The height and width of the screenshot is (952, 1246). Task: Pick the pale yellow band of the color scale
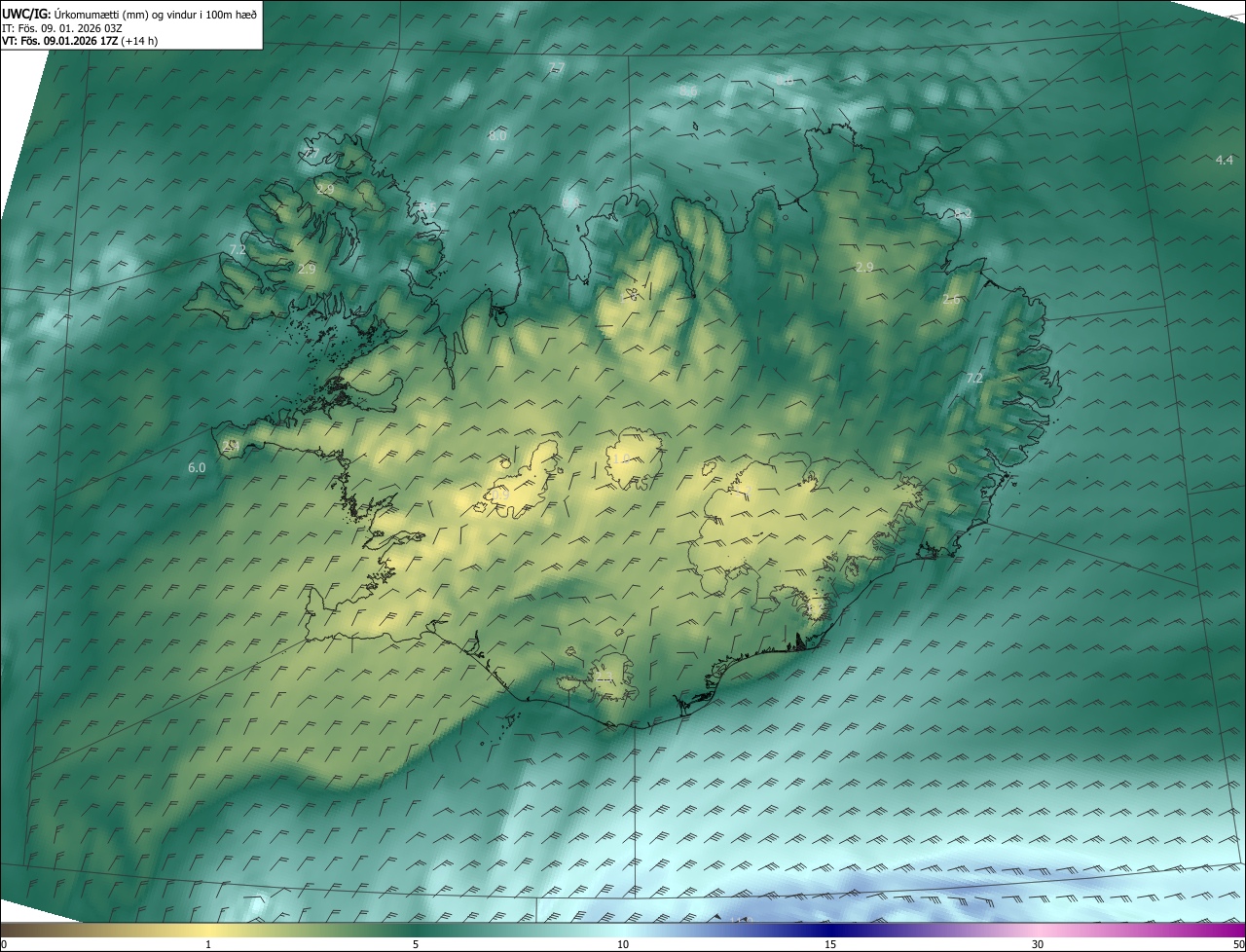click(208, 929)
